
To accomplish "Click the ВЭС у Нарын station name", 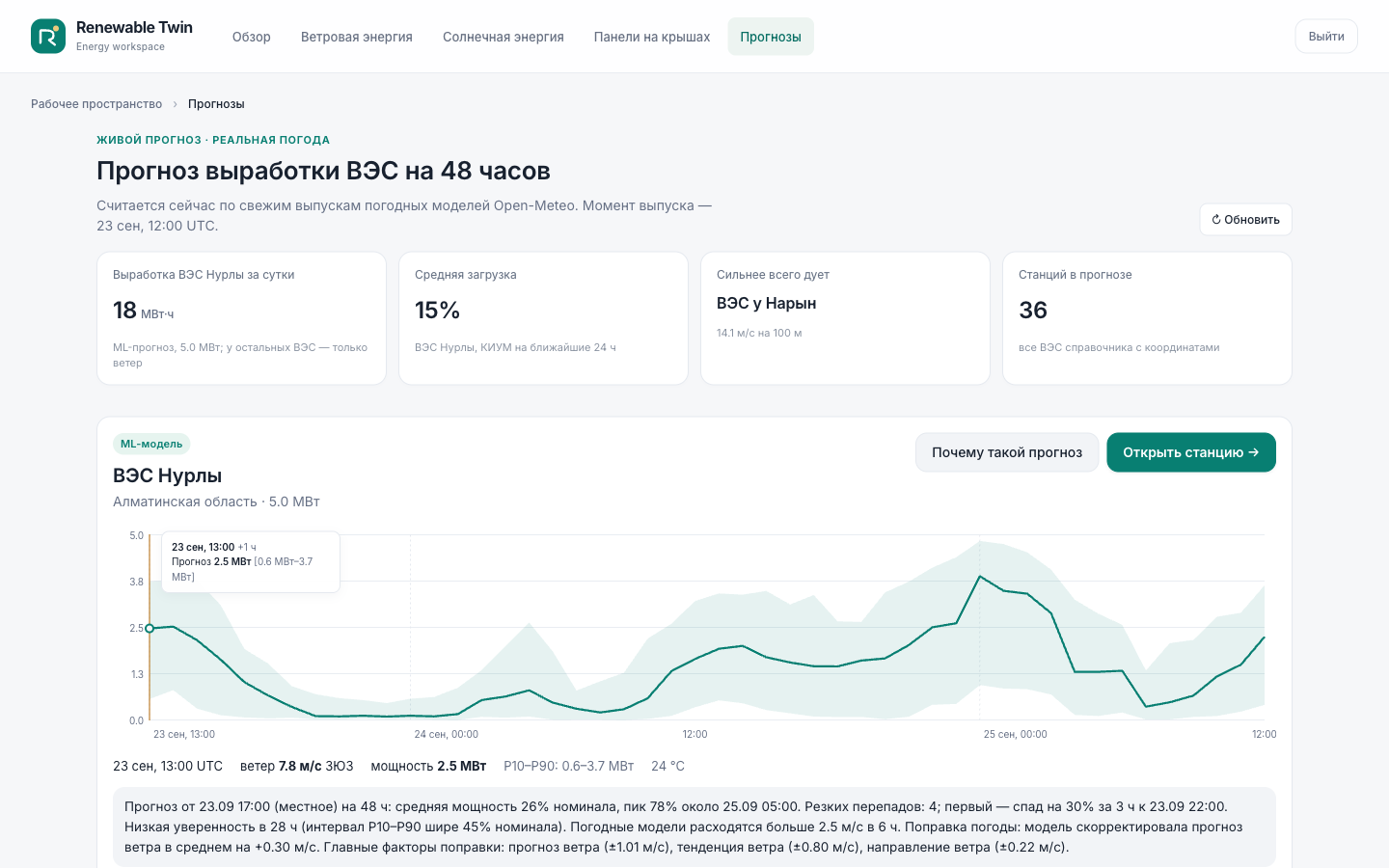I will pyautogui.click(x=767, y=304).
